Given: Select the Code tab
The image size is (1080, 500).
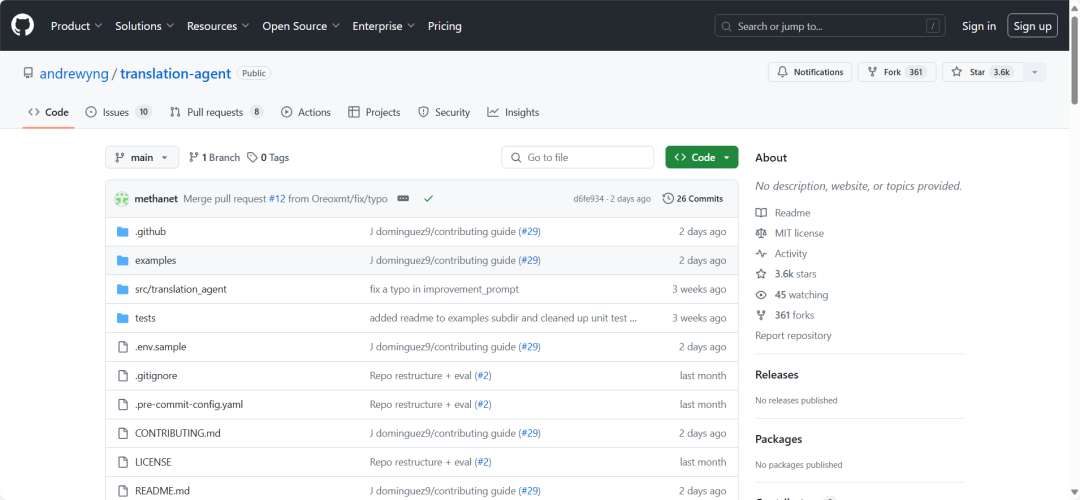Looking at the screenshot, I should [x=48, y=112].
